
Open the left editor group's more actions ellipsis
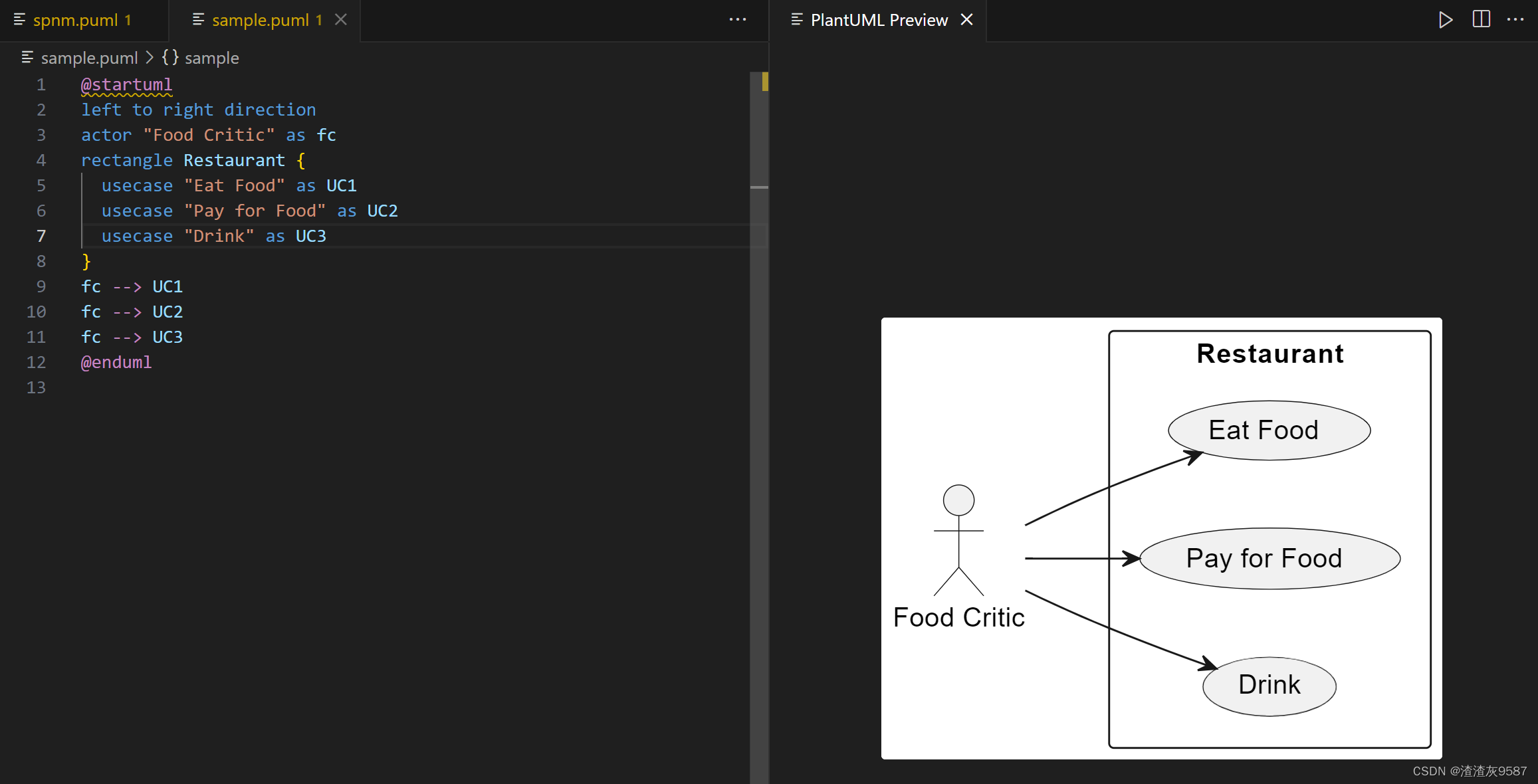pos(738,20)
